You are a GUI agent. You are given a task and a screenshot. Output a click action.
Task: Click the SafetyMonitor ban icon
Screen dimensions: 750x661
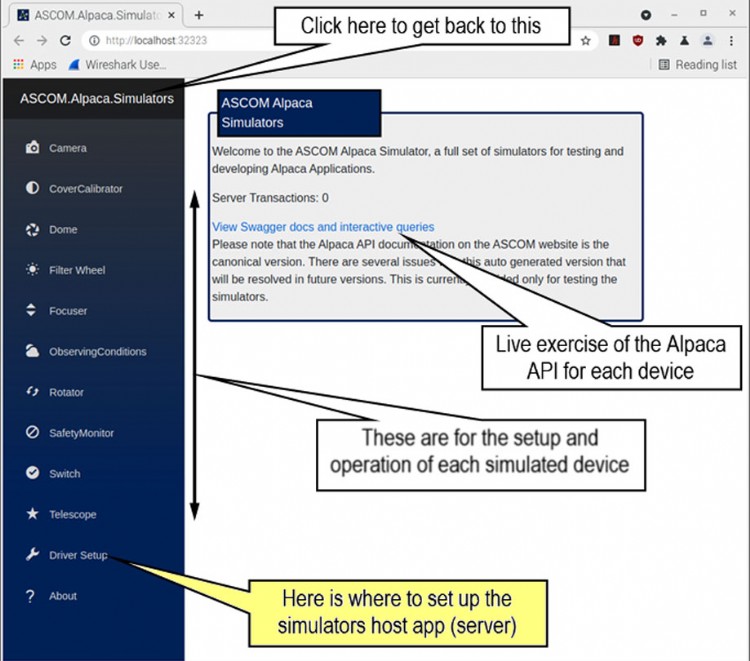click(33, 432)
